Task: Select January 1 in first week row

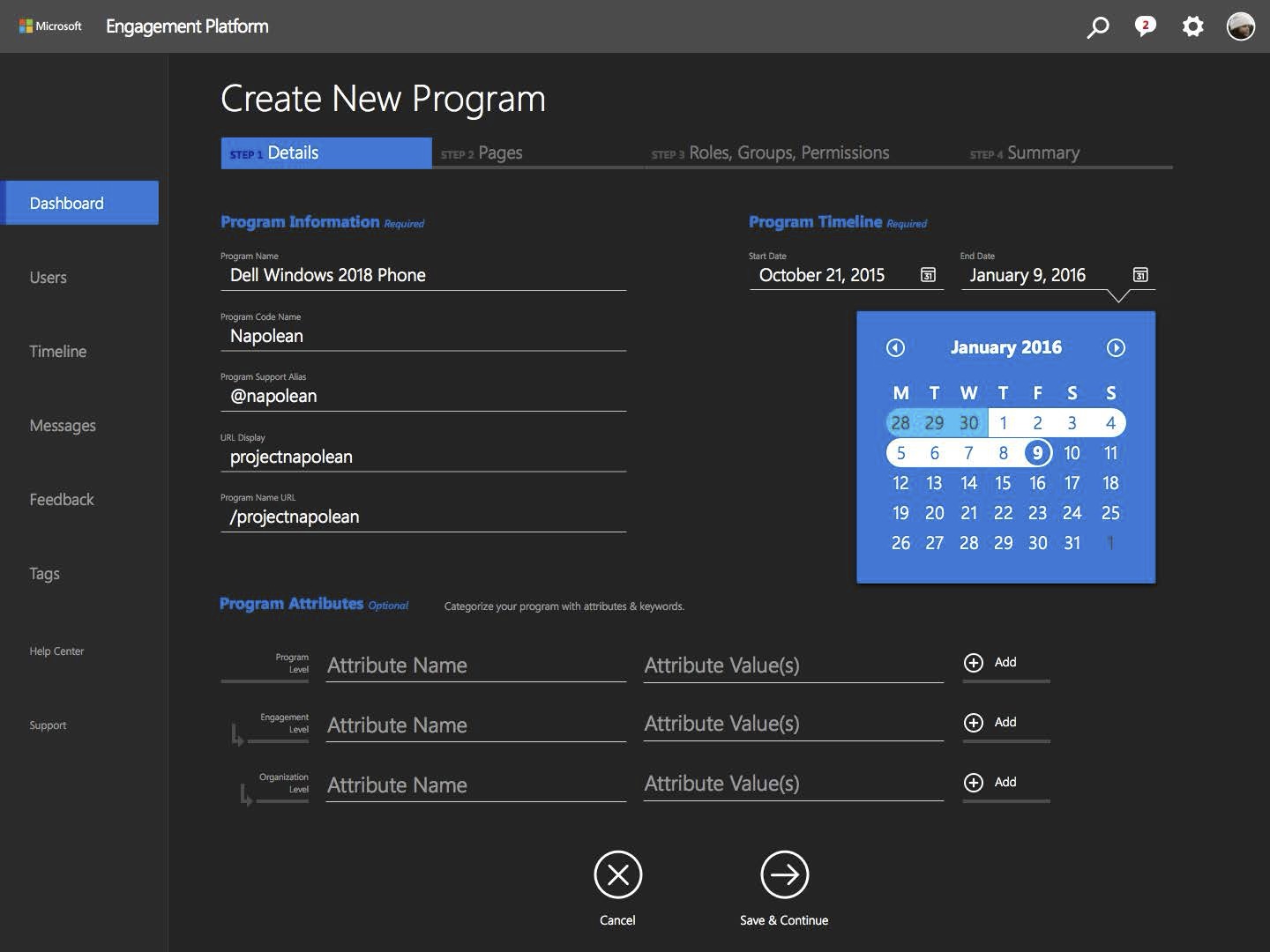Action: tap(1003, 423)
